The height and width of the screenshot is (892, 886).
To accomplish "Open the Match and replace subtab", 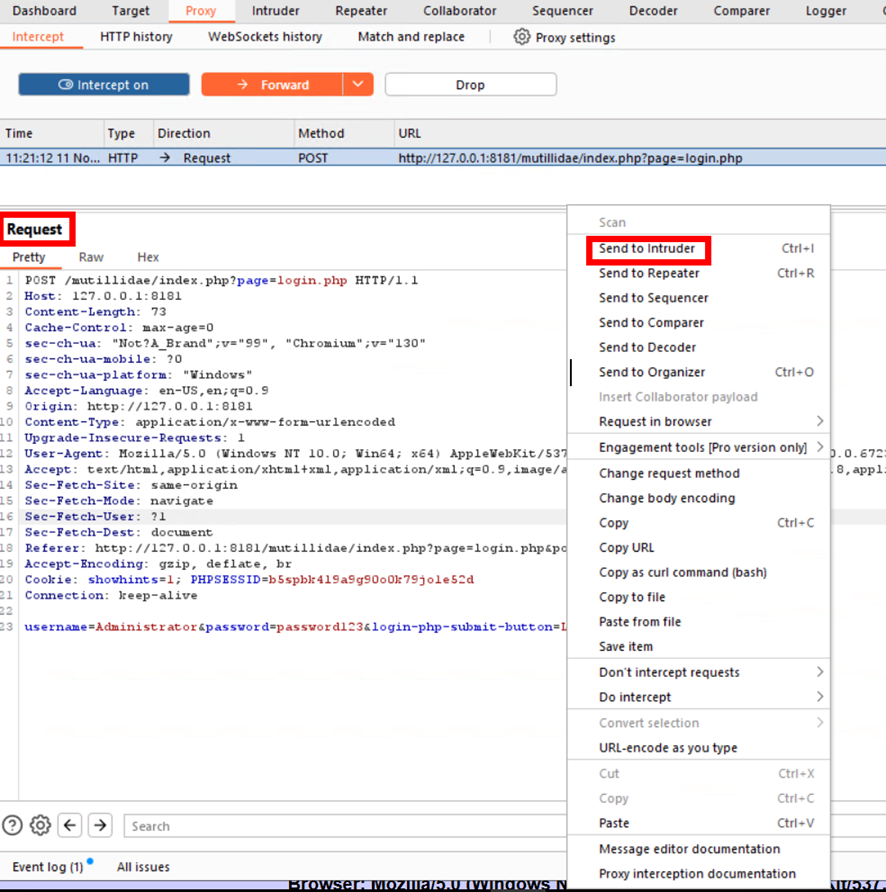I will [411, 37].
